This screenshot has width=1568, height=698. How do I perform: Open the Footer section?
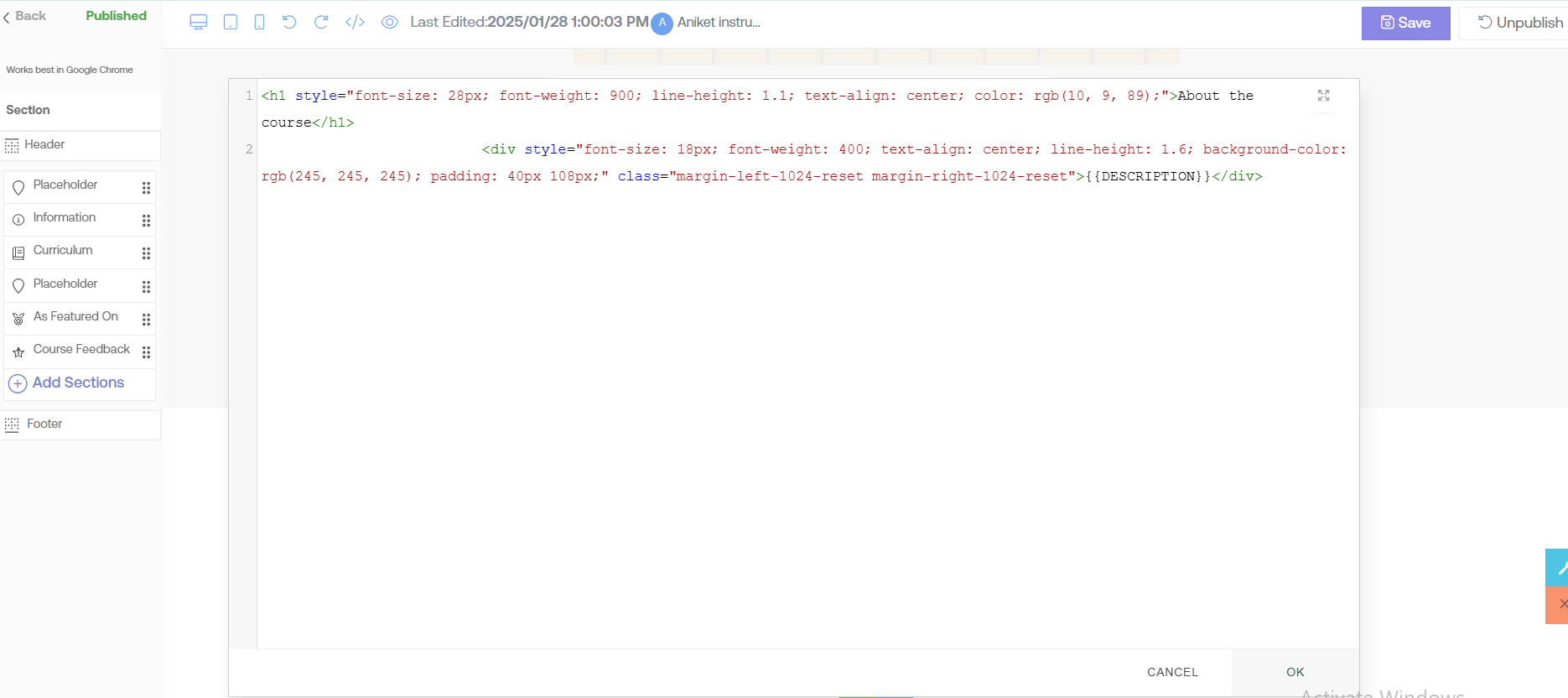point(44,425)
